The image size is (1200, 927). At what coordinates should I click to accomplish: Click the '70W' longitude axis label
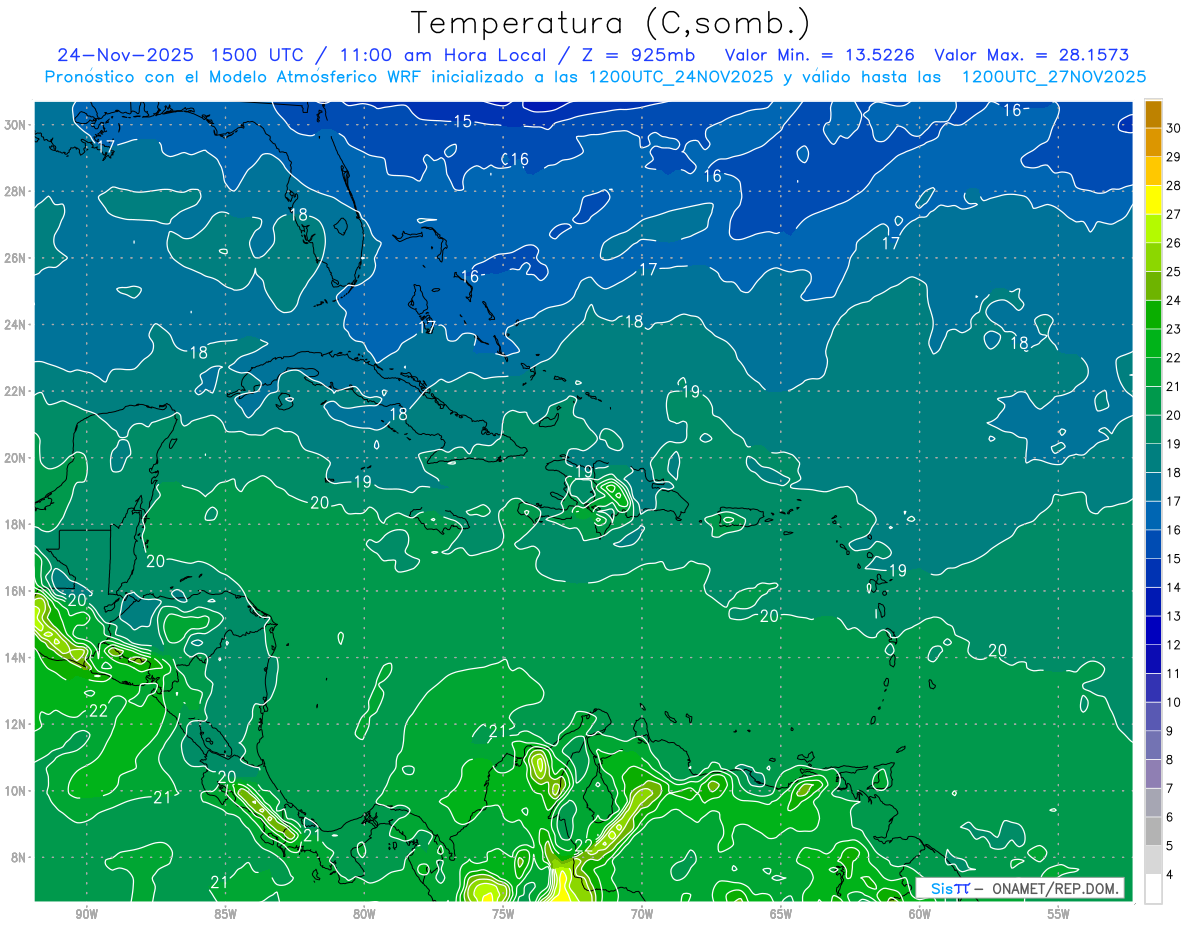(x=642, y=914)
